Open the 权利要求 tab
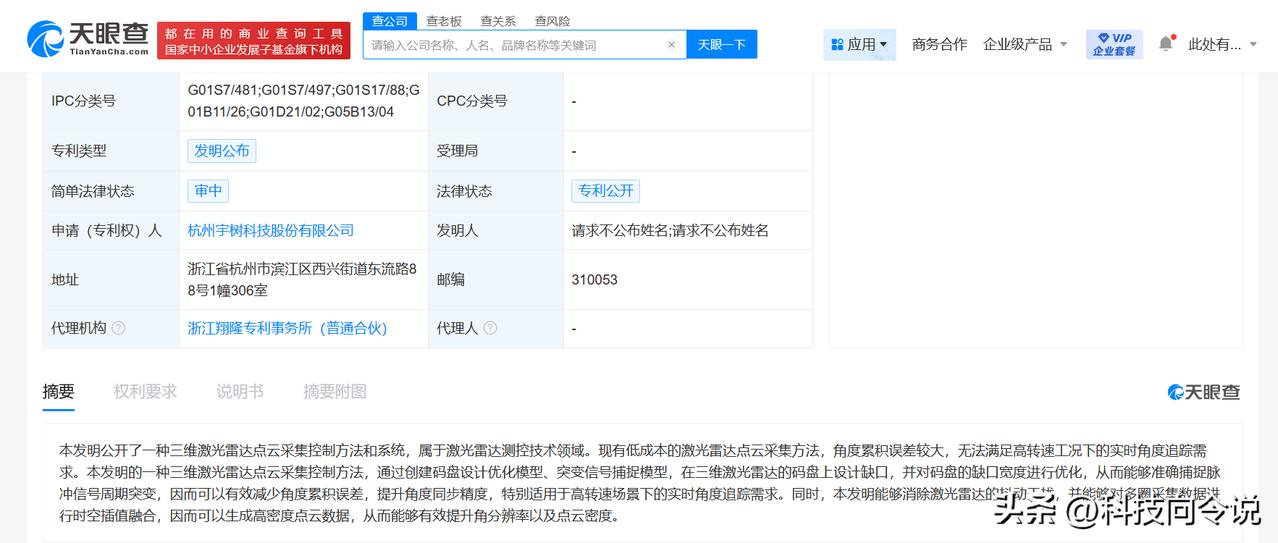This screenshot has width=1278, height=543. click(145, 391)
